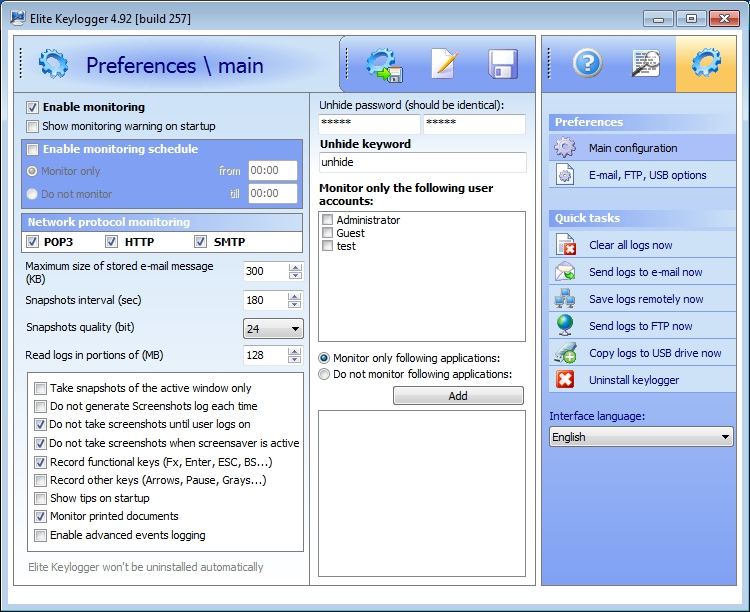Click the E-mail, FTP, USB options icon

[565, 175]
